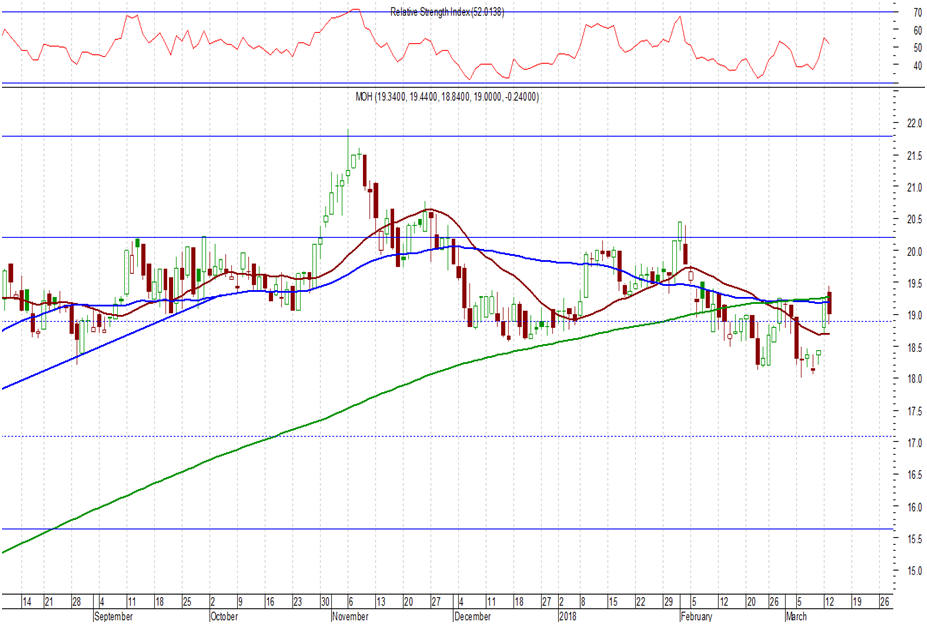Click date-axis label 8

(x=583, y=602)
